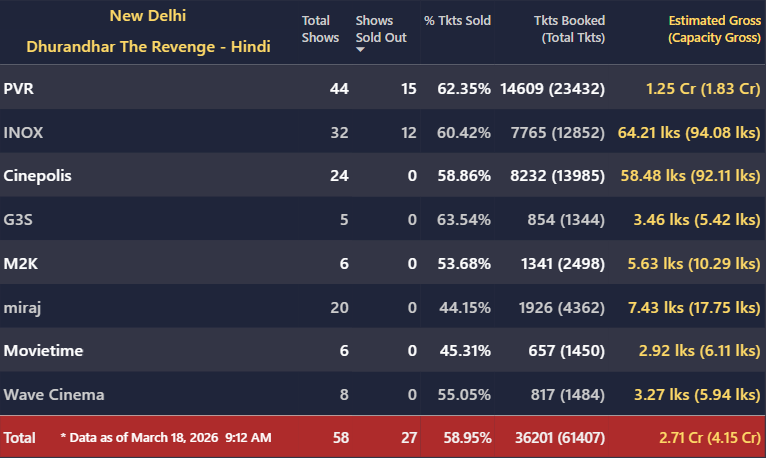The image size is (766, 458).
Task: Sort by Tkts Booked (Total Tkts) header
Action: tap(569, 29)
